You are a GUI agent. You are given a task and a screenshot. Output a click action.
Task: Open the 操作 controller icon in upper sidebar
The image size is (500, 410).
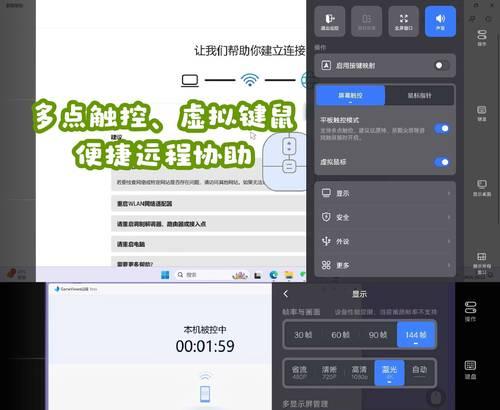(x=482, y=37)
